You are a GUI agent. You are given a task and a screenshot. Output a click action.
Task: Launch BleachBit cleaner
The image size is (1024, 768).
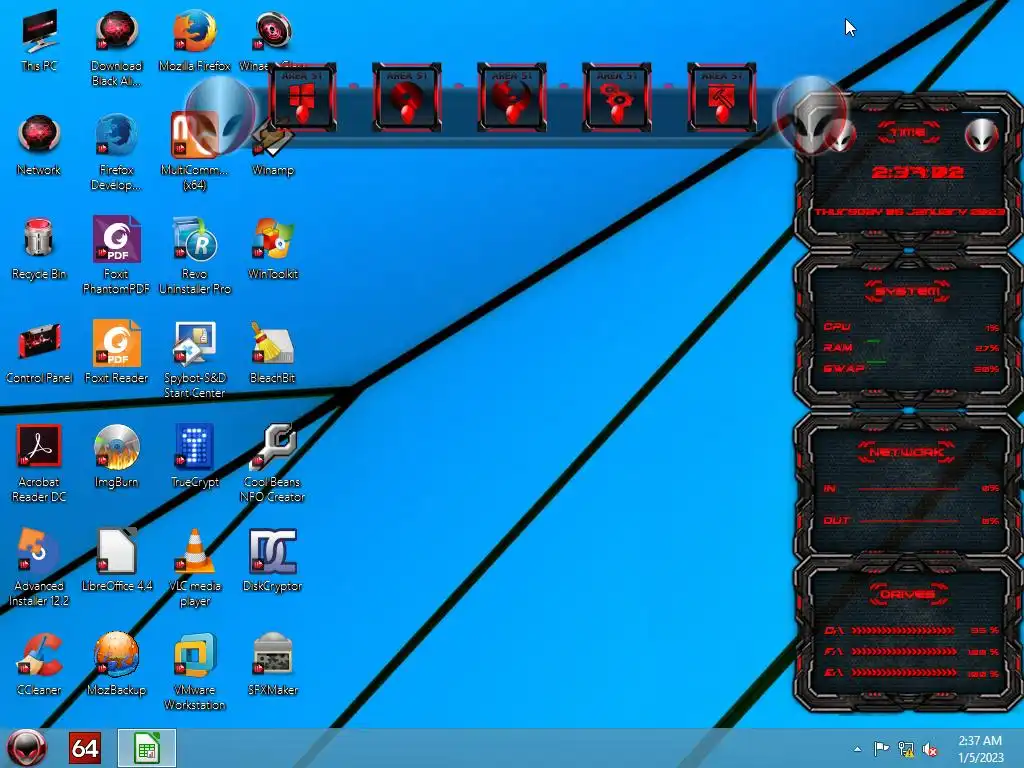[272, 353]
